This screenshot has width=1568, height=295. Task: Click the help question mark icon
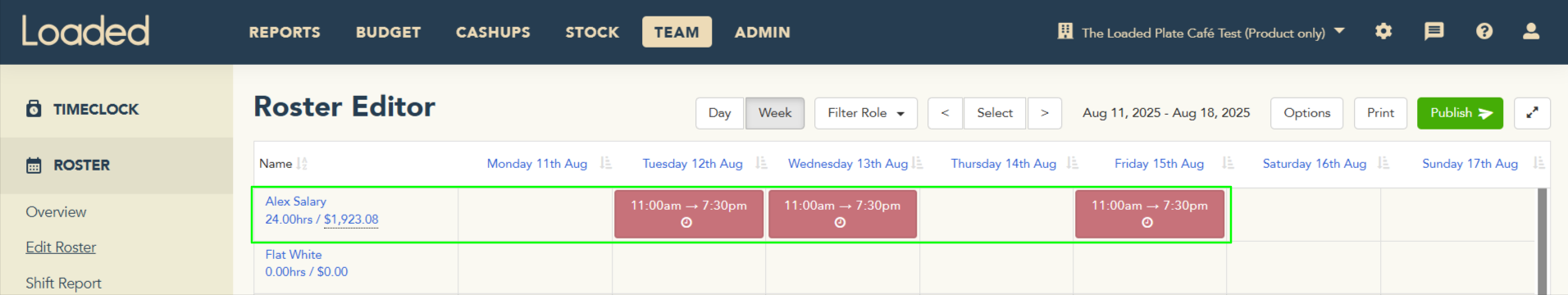[x=1484, y=32]
